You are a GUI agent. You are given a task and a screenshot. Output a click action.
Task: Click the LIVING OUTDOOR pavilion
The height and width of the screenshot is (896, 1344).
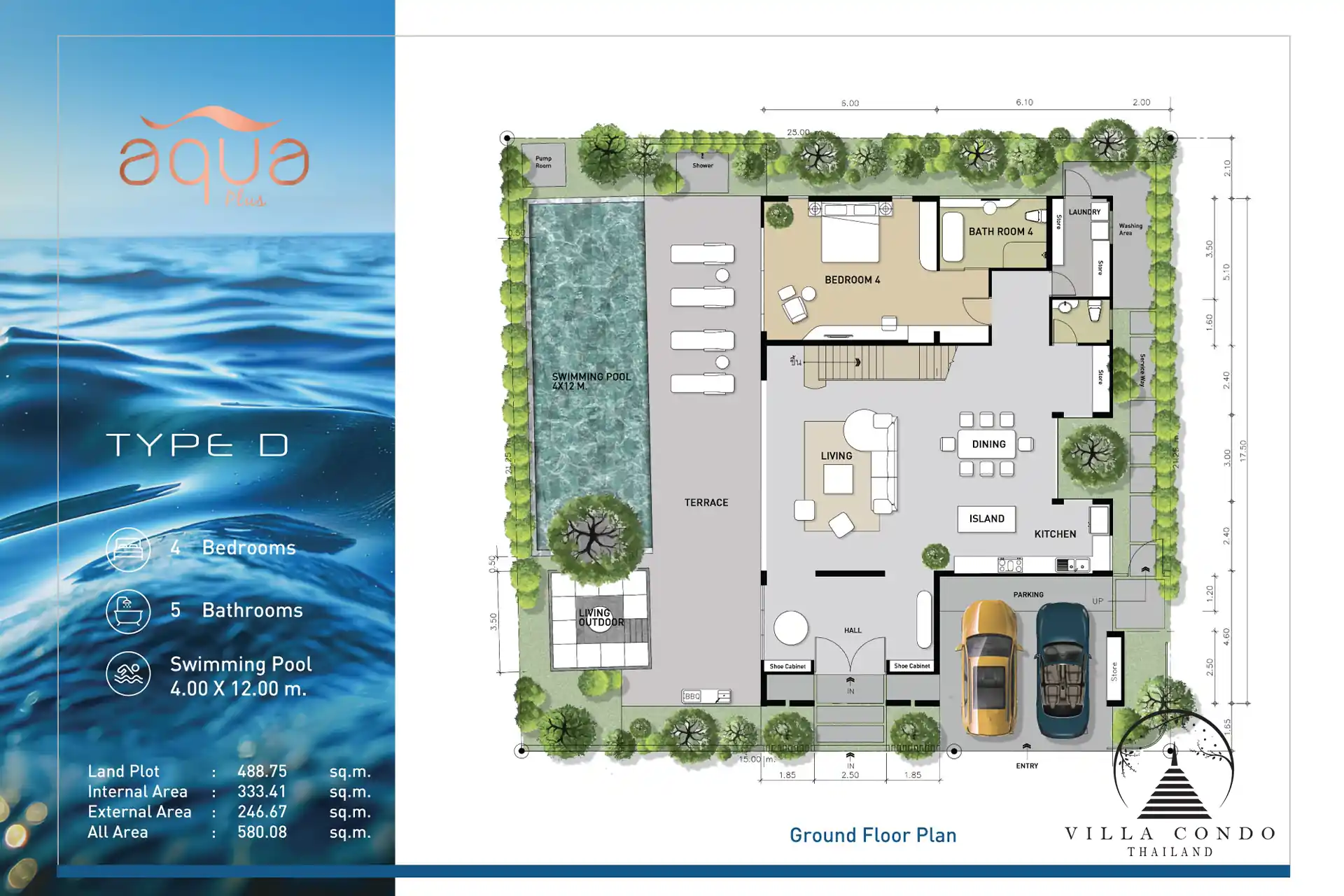click(600, 618)
